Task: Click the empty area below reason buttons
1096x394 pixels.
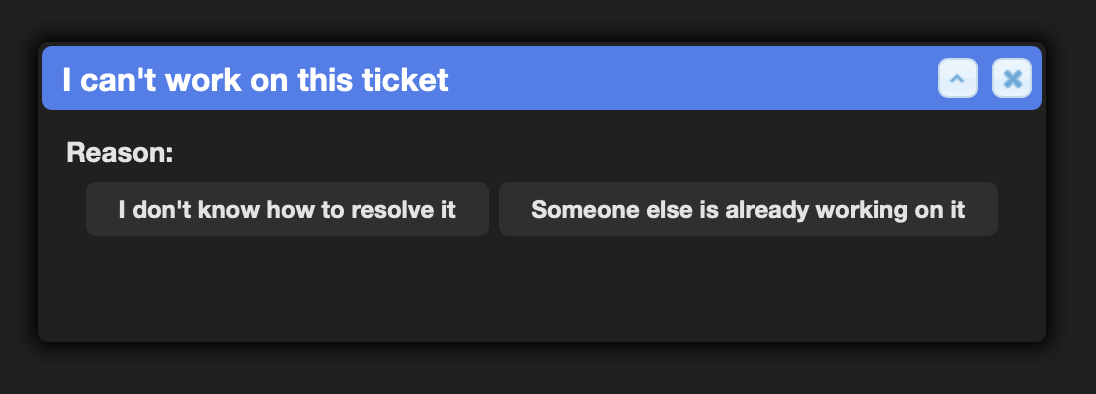Action: point(542,290)
